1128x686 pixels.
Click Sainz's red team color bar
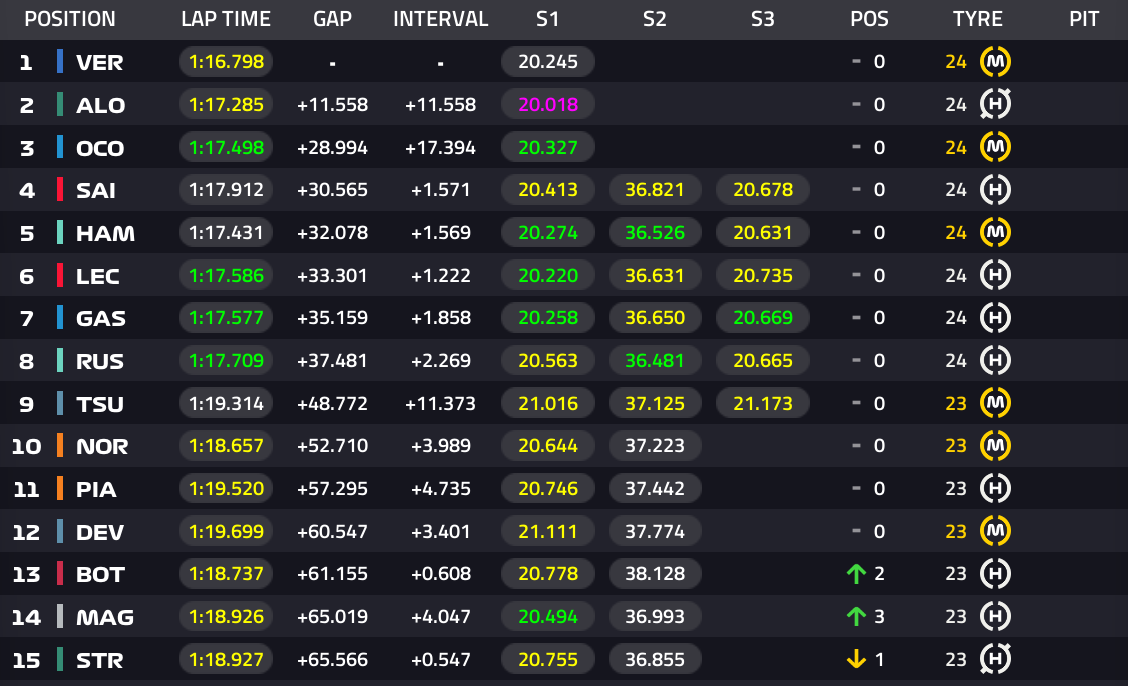click(60, 189)
